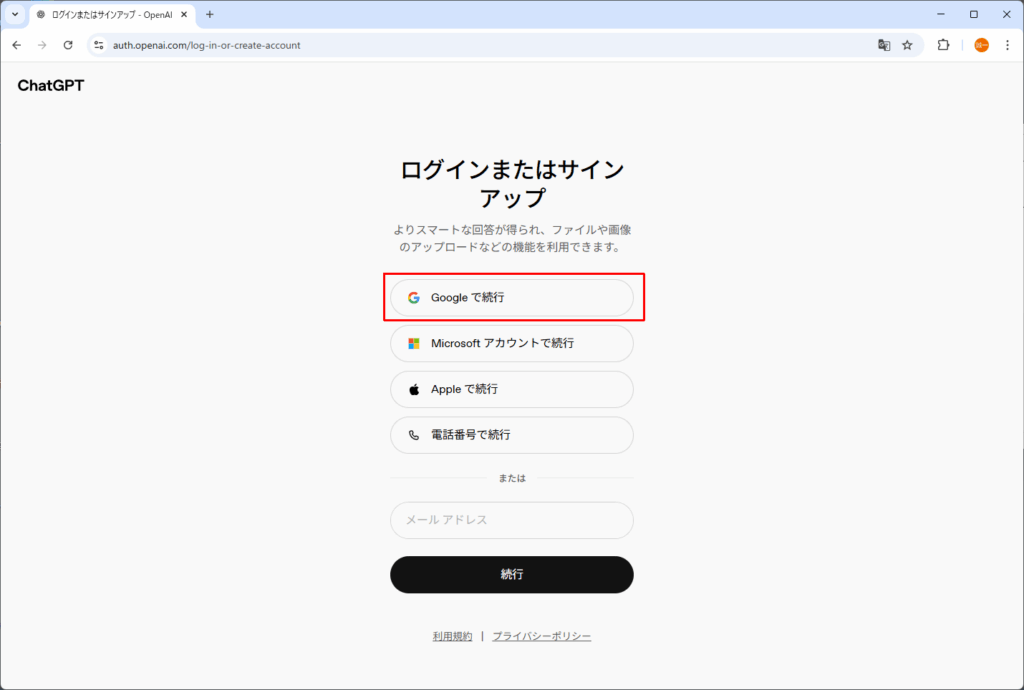The width and height of the screenshot is (1024, 690).
Task: Open the Extensions puzzle icon
Action: (943, 45)
